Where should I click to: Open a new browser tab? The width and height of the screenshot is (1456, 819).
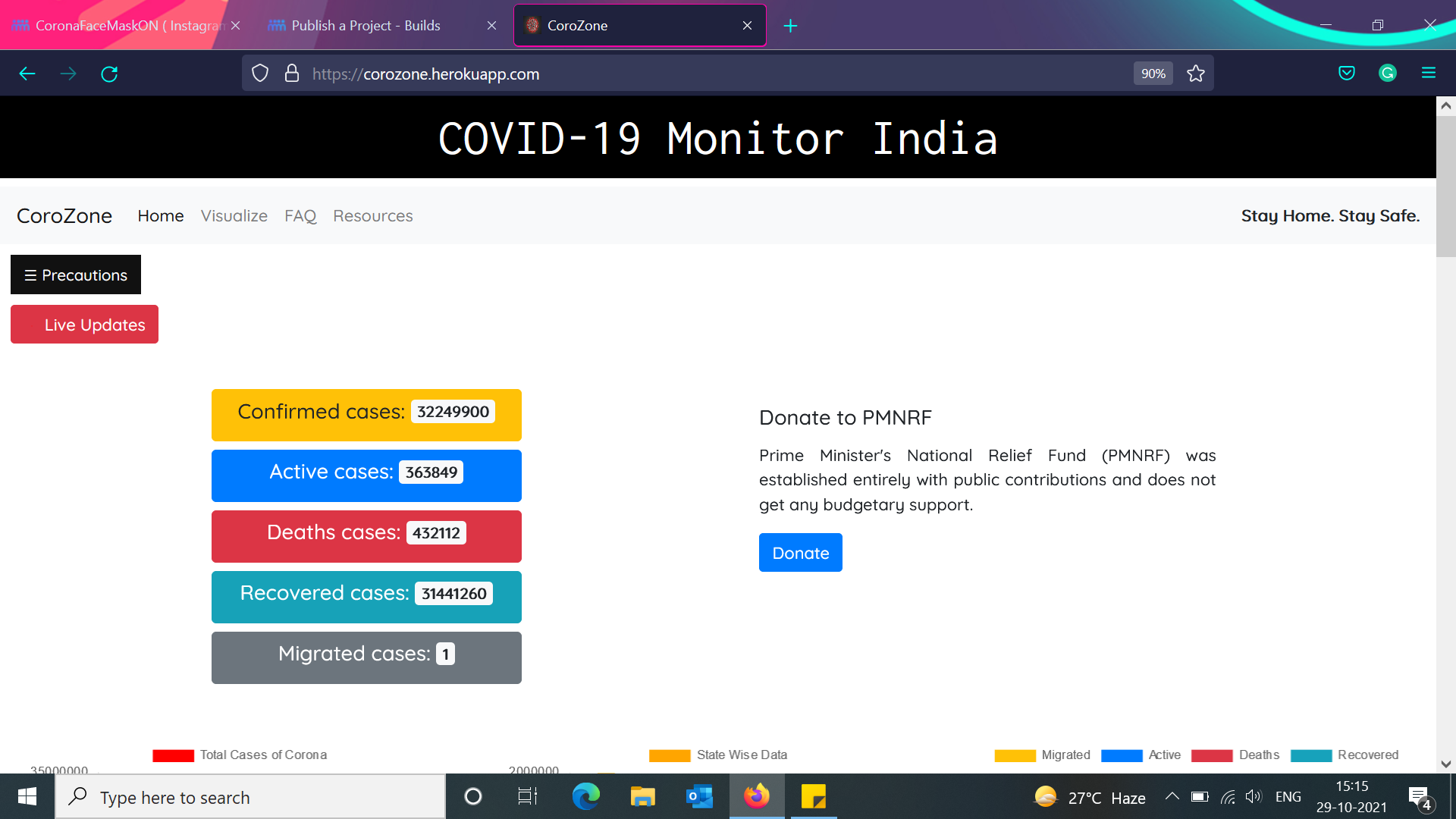[790, 26]
